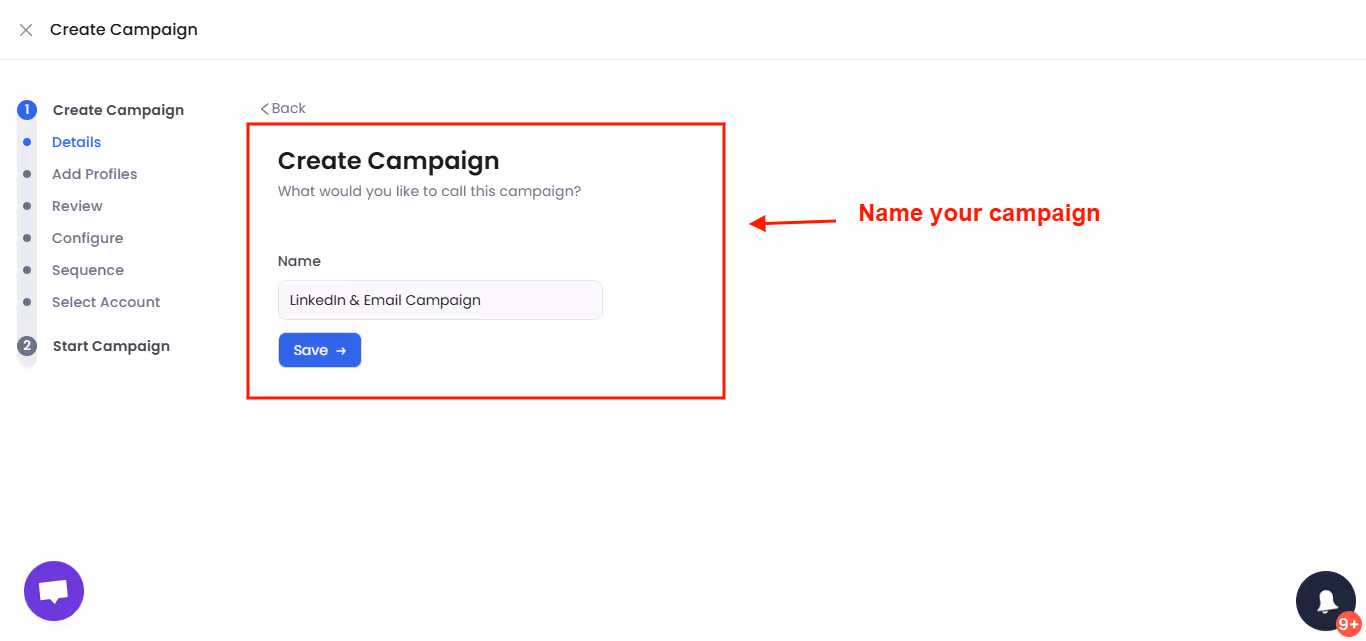The image size is (1366, 641).
Task: Select the Review step
Action: [x=77, y=205]
